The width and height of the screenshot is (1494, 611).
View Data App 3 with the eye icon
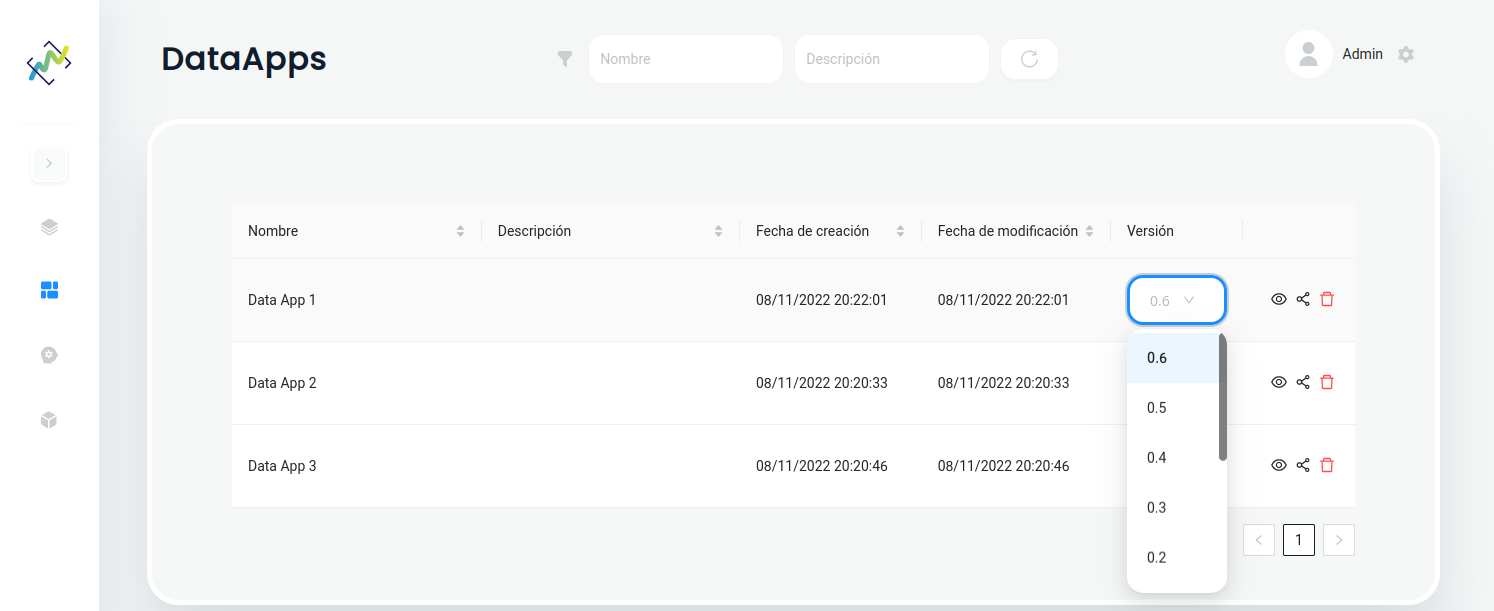pos(1278,465)
